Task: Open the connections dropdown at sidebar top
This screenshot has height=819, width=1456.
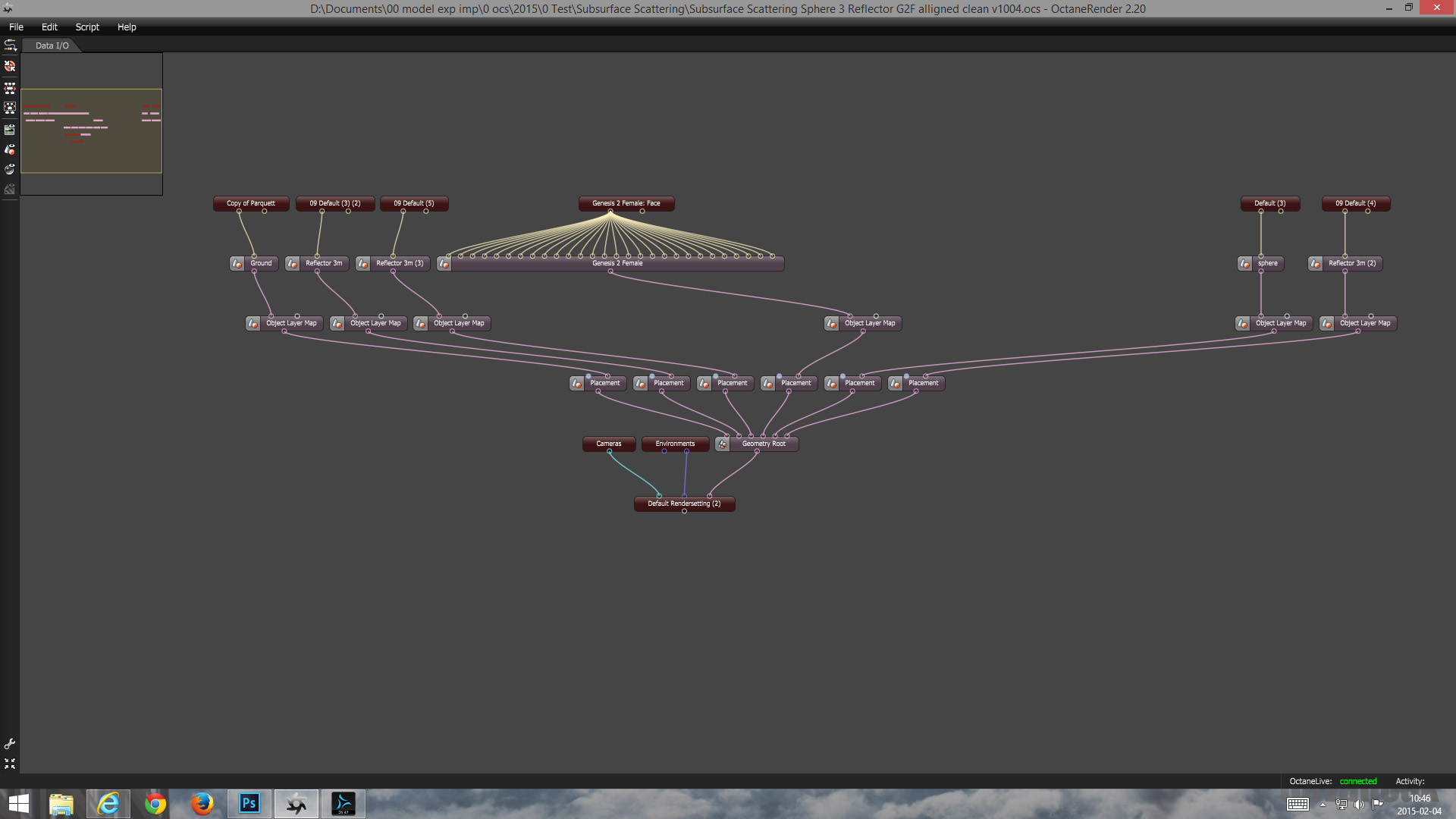Action: 10,45
